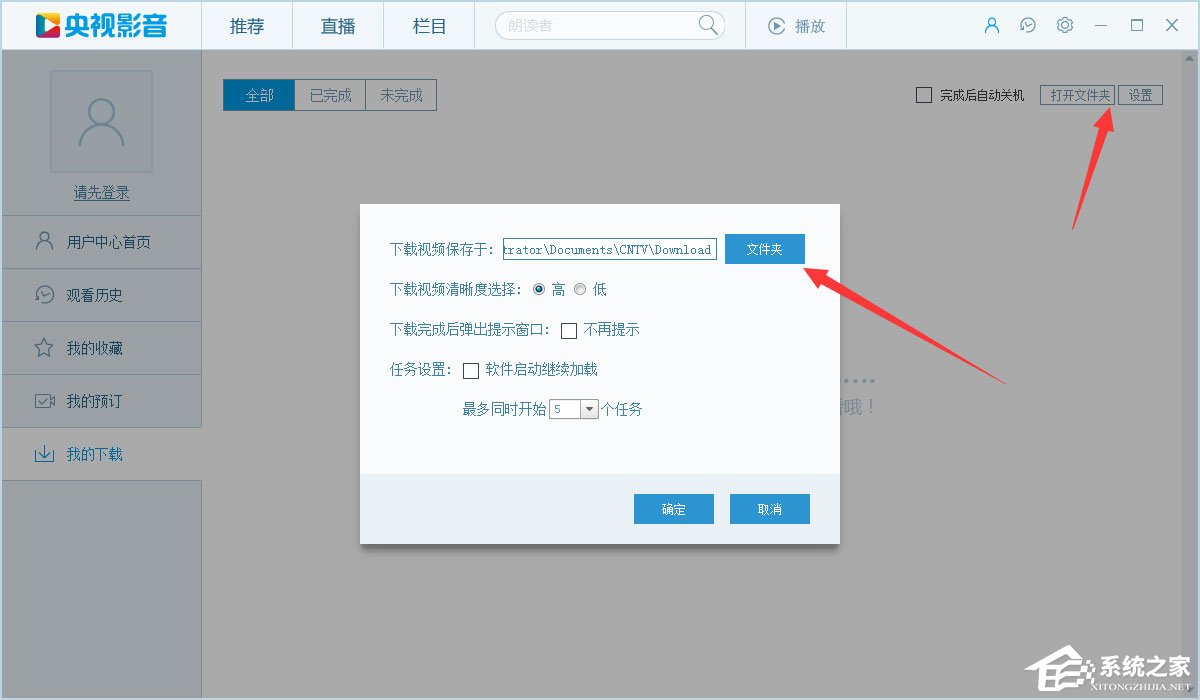Image resolution: width=1200 pixels, height=700 pixels.
Task: Click the message bubble icon in title bar
Action: (x=1028, y=26)
